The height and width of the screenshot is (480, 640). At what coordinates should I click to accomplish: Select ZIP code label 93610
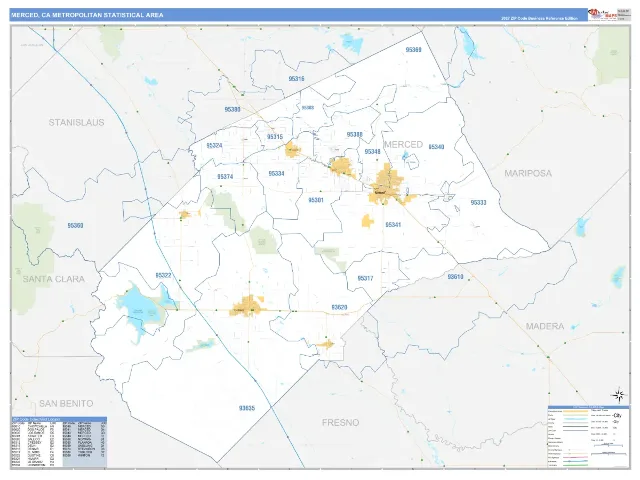455,277
